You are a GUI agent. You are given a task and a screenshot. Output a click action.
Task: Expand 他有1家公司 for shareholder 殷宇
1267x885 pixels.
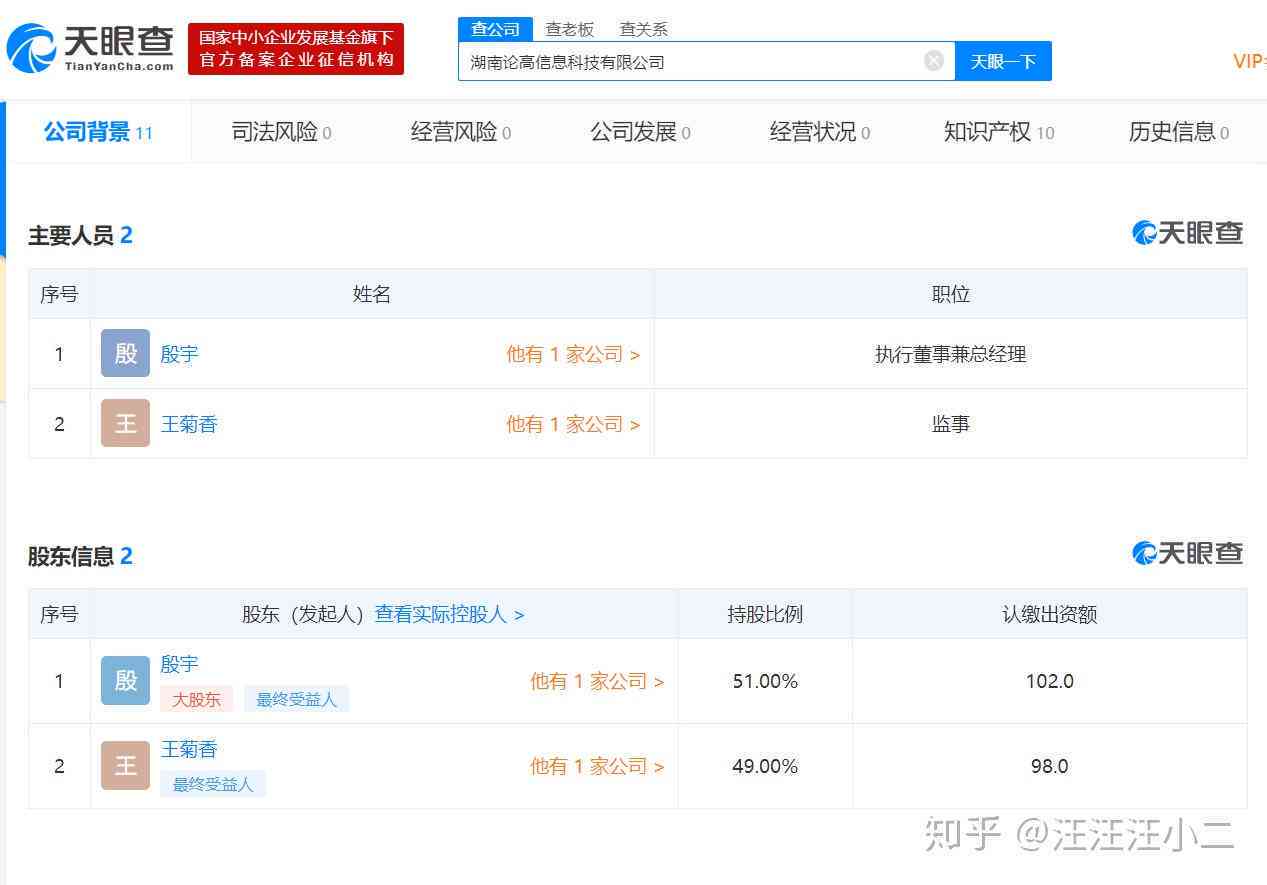[597, 681]
